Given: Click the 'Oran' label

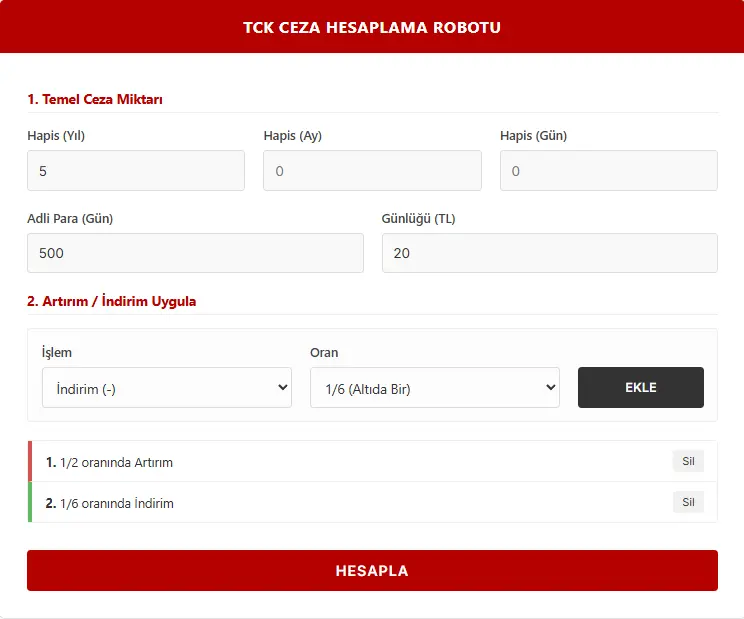Looking at the screenshot, I should click(324, 352).
